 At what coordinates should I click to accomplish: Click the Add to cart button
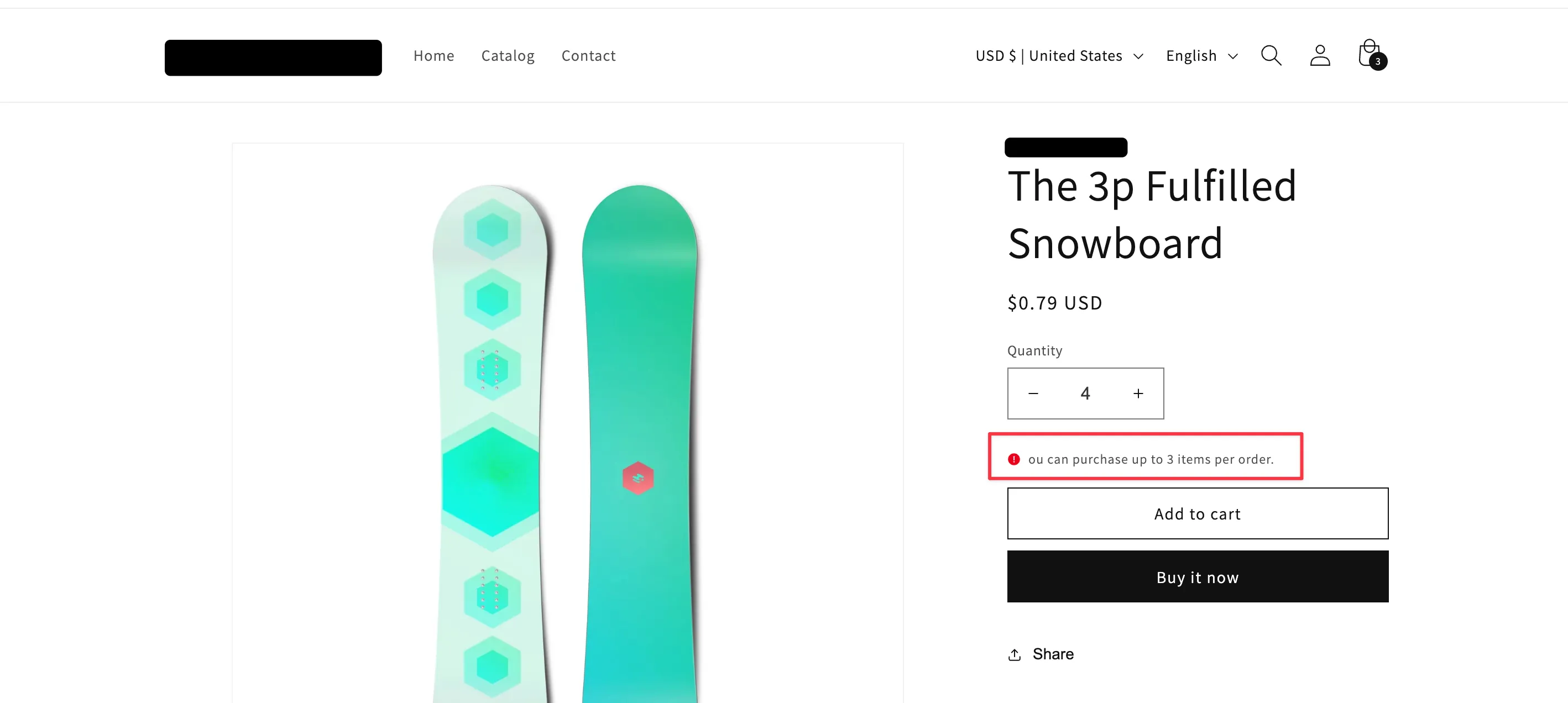click(1198, 513)
